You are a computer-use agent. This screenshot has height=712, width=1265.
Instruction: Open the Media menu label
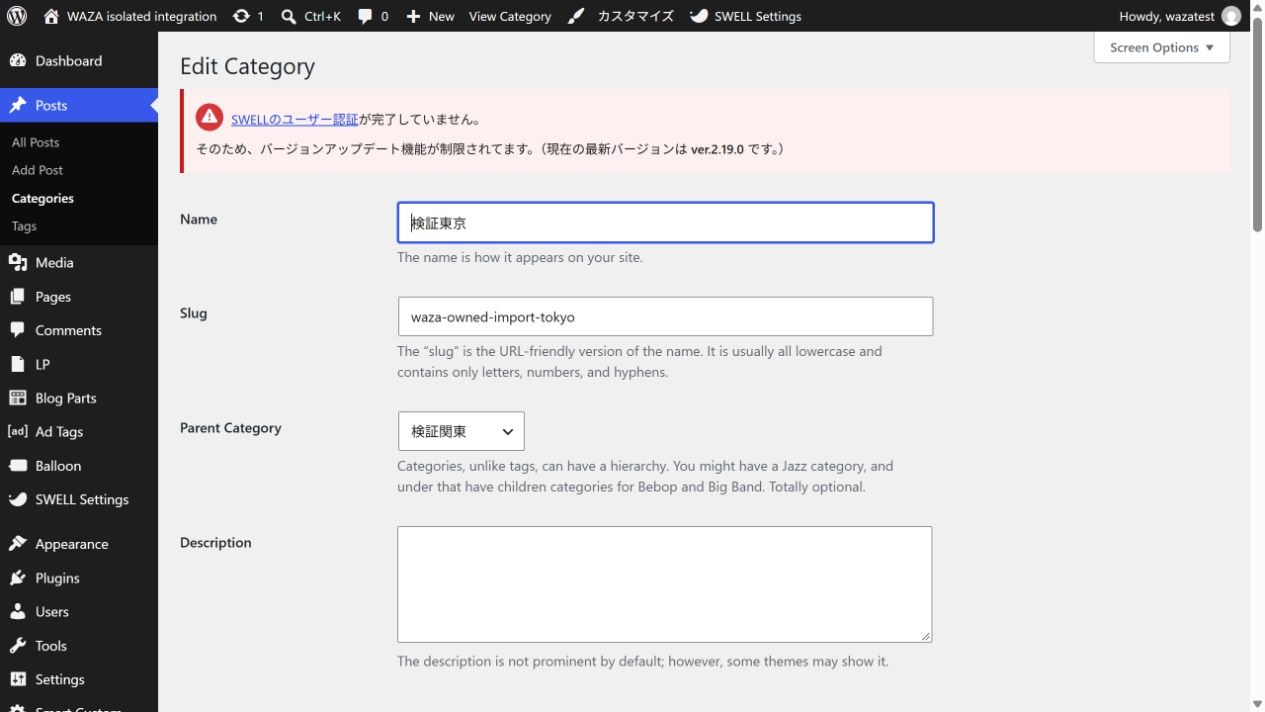[54, 263]
